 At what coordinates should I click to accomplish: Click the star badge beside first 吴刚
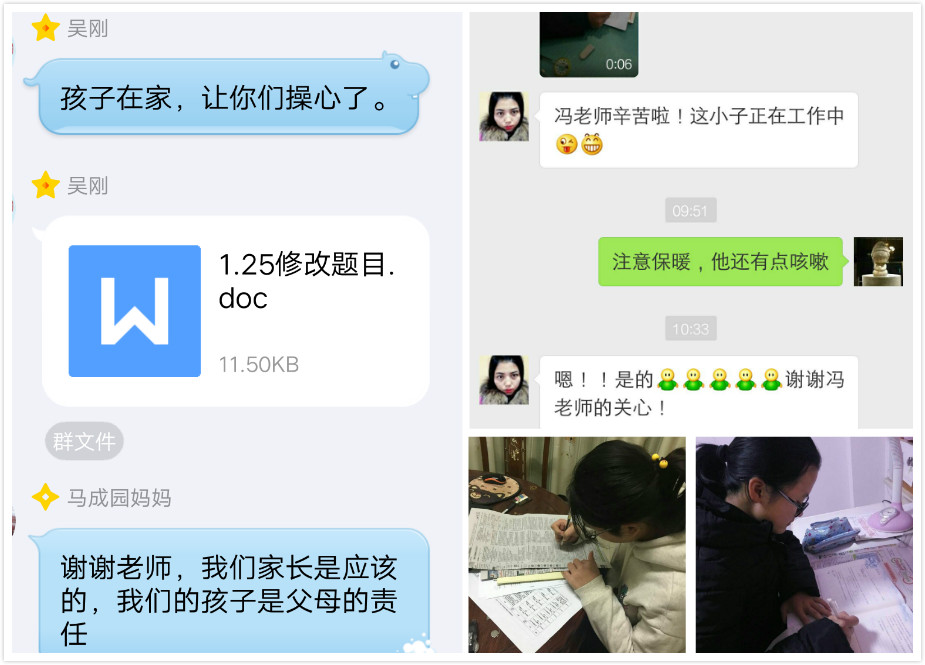pos(45,28)
